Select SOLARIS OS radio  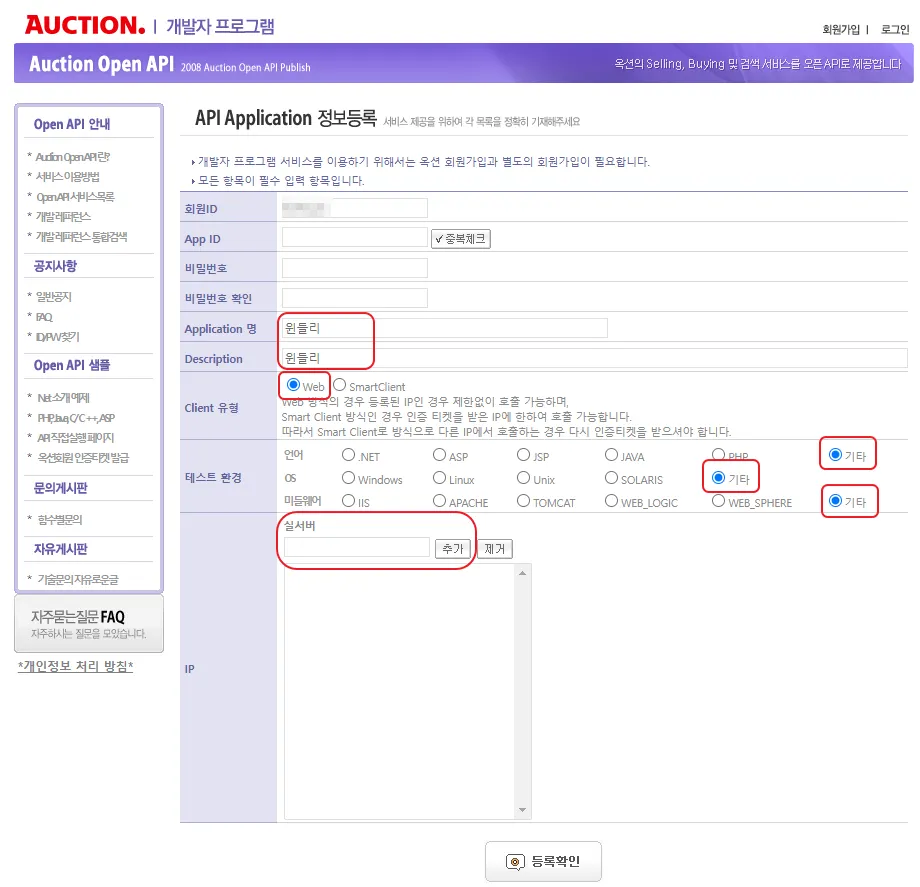(611, 478)
